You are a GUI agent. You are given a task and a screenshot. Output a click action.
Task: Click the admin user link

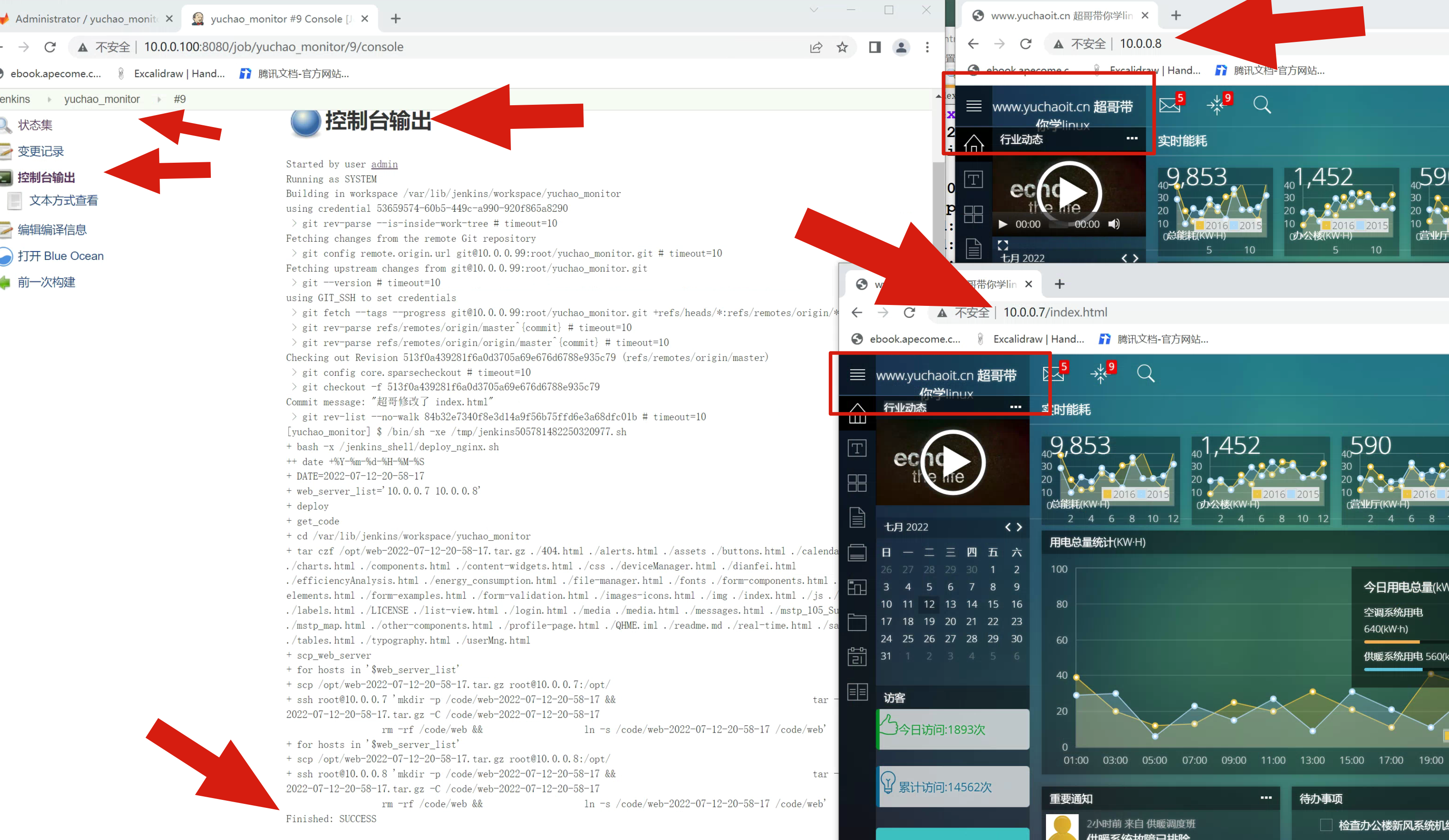(384, 165)
